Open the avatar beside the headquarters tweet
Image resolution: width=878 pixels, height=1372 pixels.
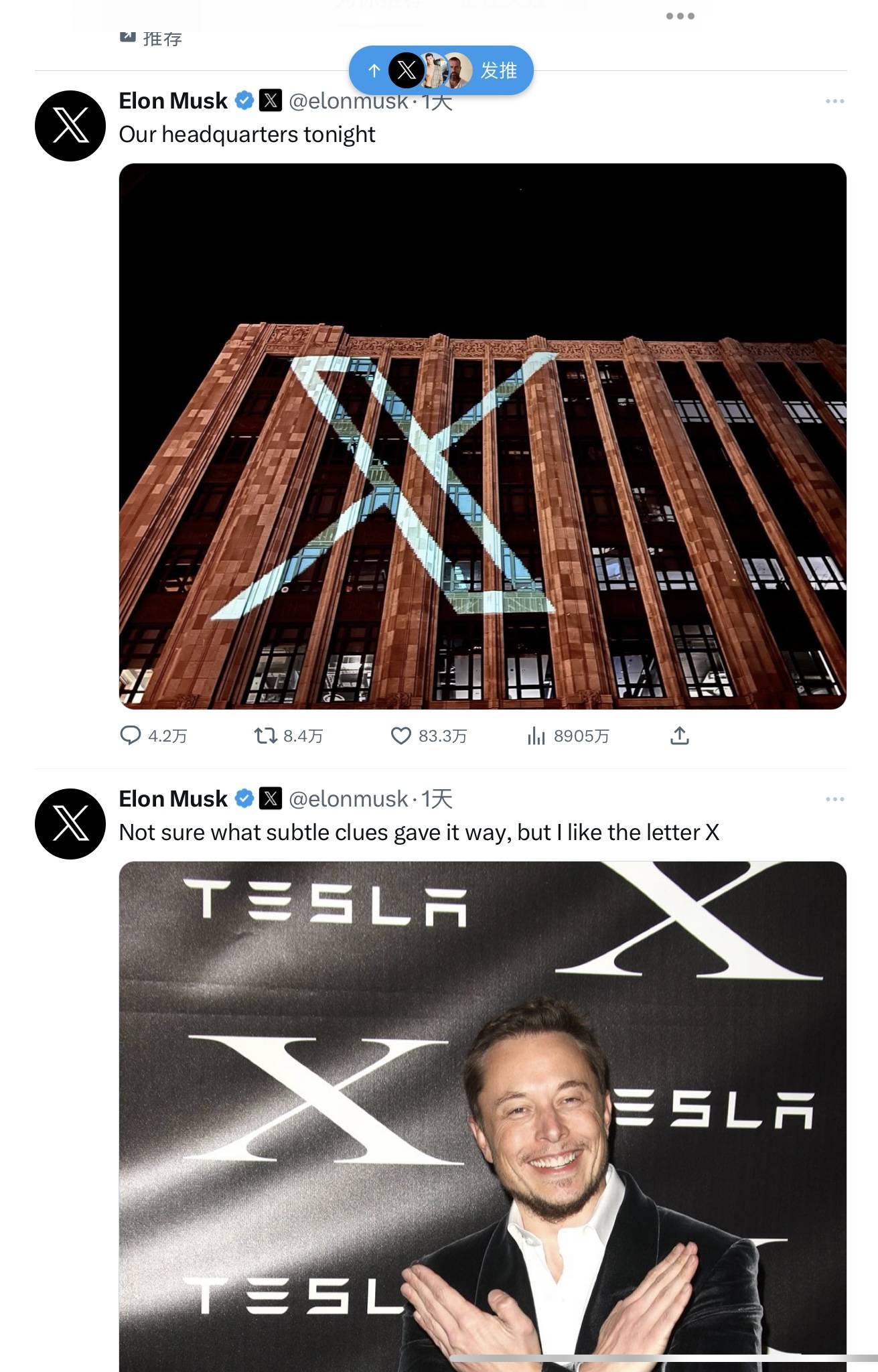click(70, 126)
